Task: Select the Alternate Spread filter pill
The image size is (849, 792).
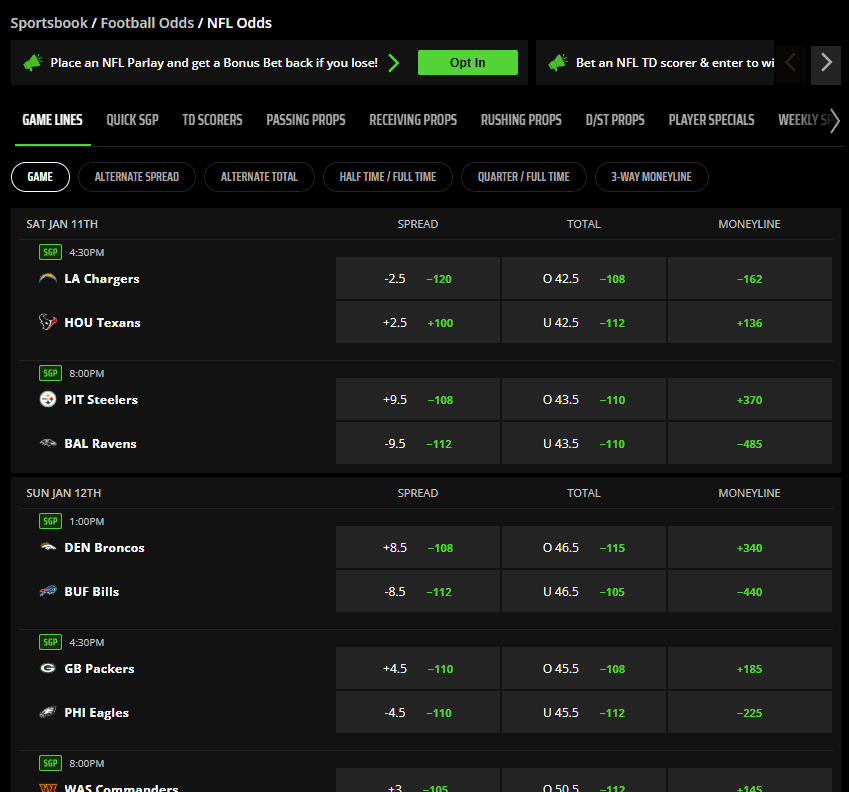Action: [136, 177]
